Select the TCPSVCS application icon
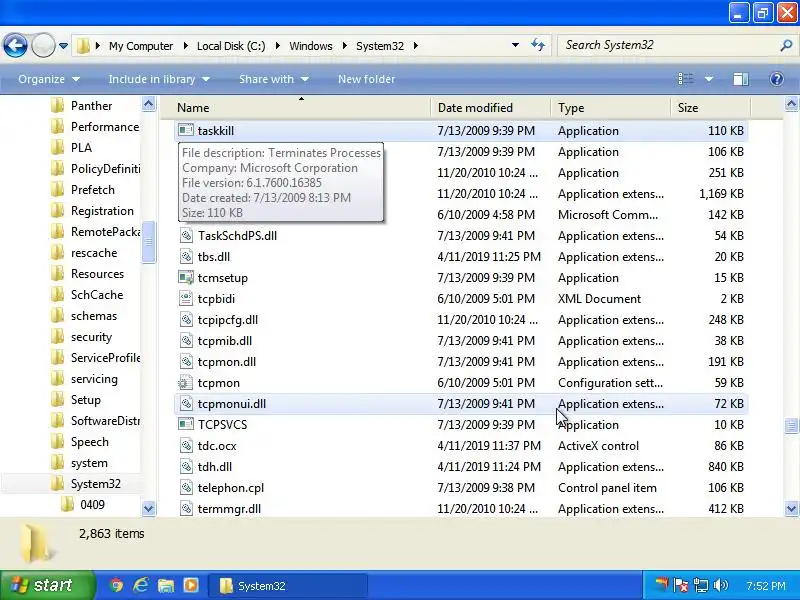The width and height of the screenshot is (800, 600). coord(186,424)
